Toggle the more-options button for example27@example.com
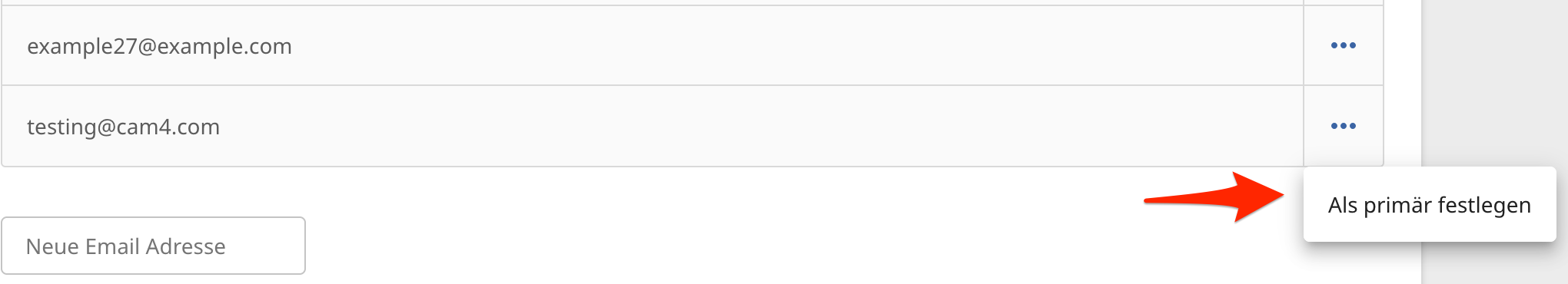Screen dimensions: 1568x284 (1343, 45)
